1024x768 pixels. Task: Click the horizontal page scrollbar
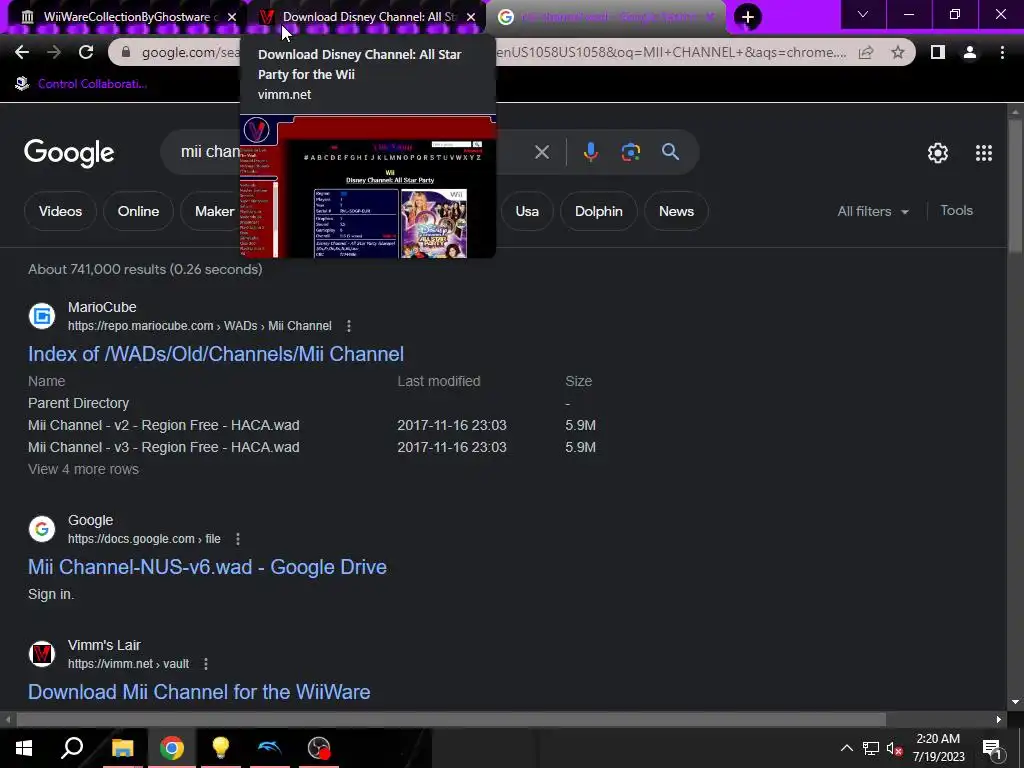[451, 719]
